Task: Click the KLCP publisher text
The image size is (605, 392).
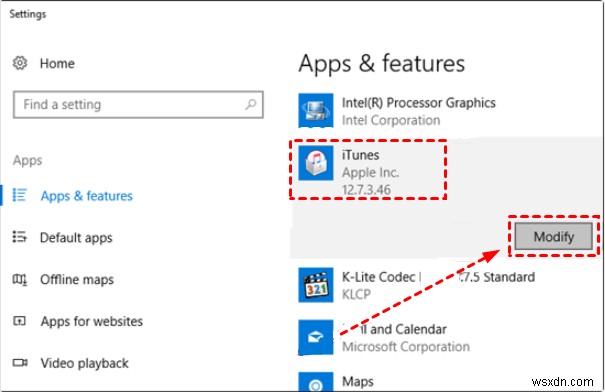Action: 356,294
